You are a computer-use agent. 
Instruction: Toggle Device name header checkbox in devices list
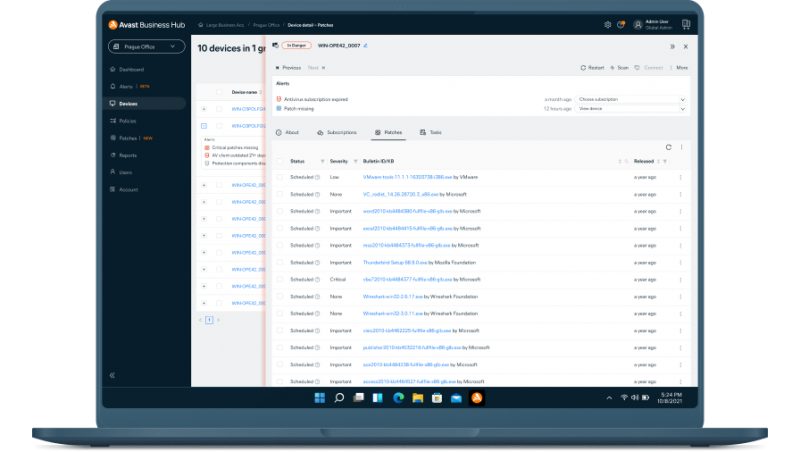219,92
